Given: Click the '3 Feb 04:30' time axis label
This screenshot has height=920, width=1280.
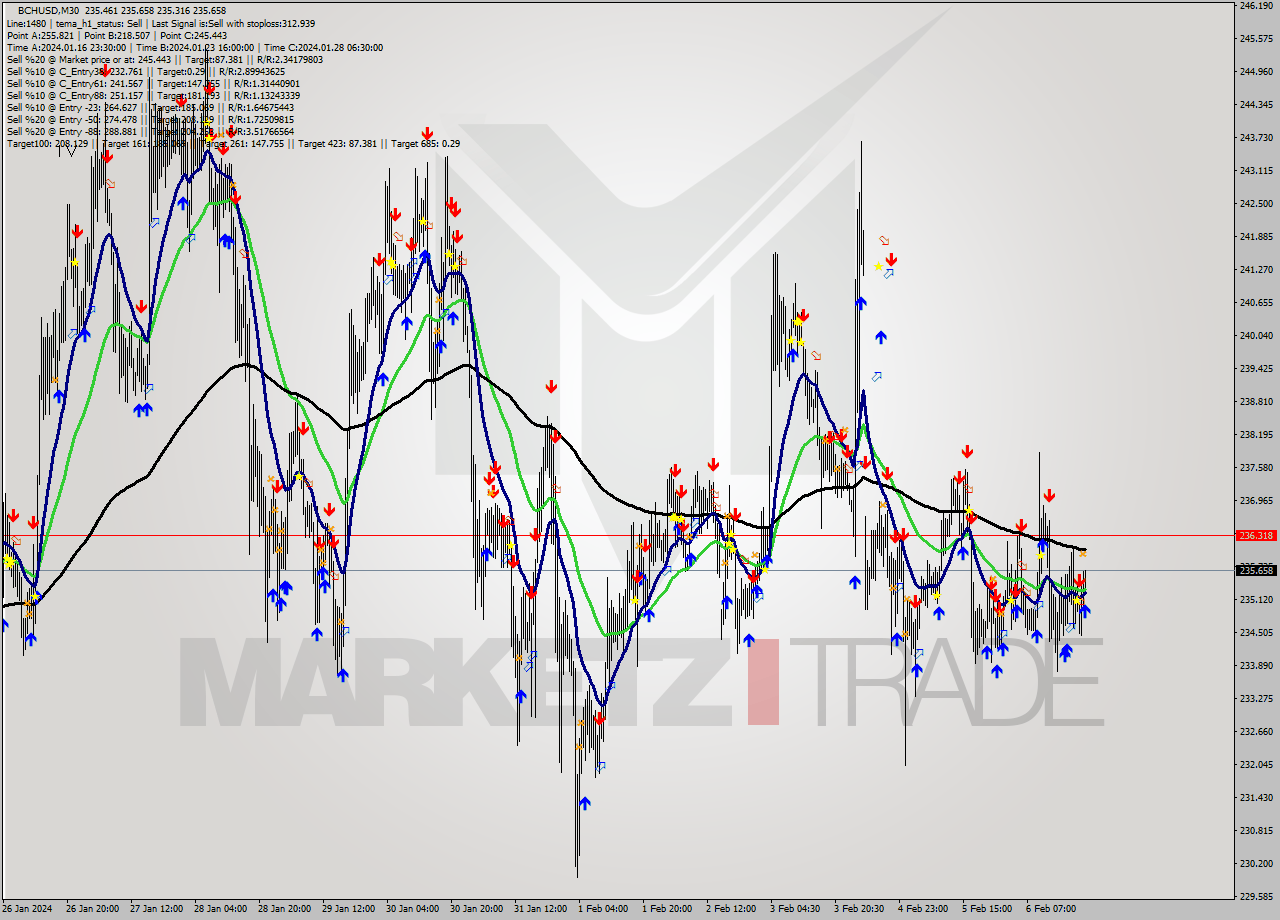Looking at the screenshot, I should (x=796, y=909).
